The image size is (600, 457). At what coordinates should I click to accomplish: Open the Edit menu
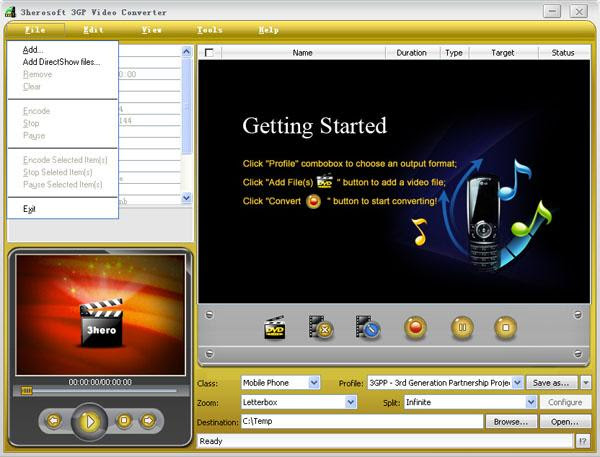pos(93,30)
